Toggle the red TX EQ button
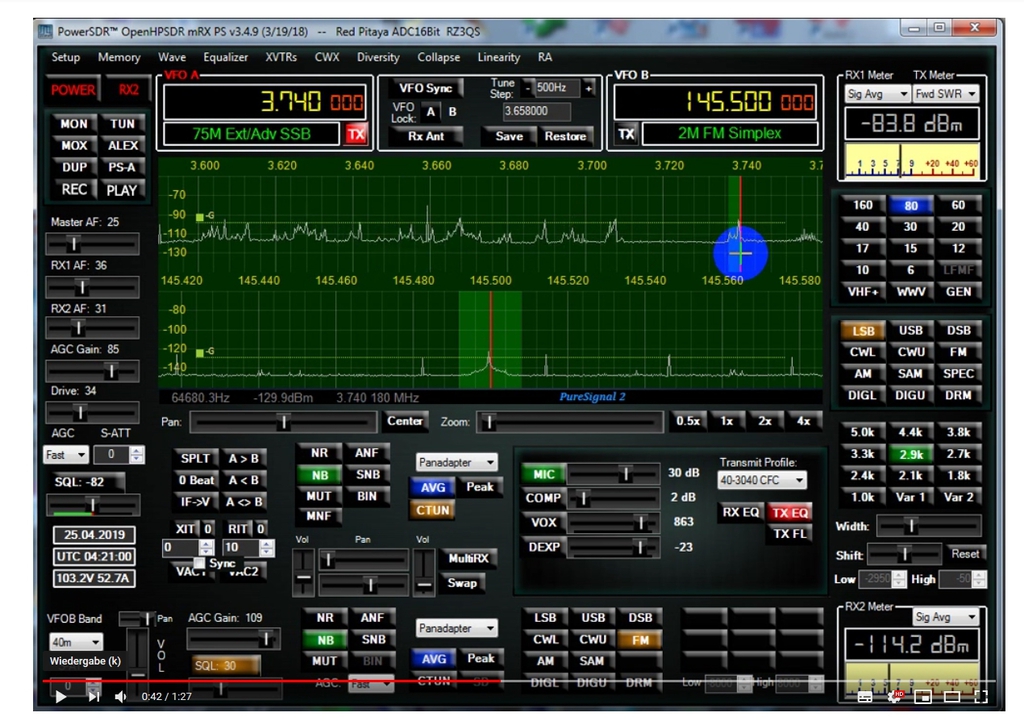The height and width of the screenshot is (721, 1024). 790,513
